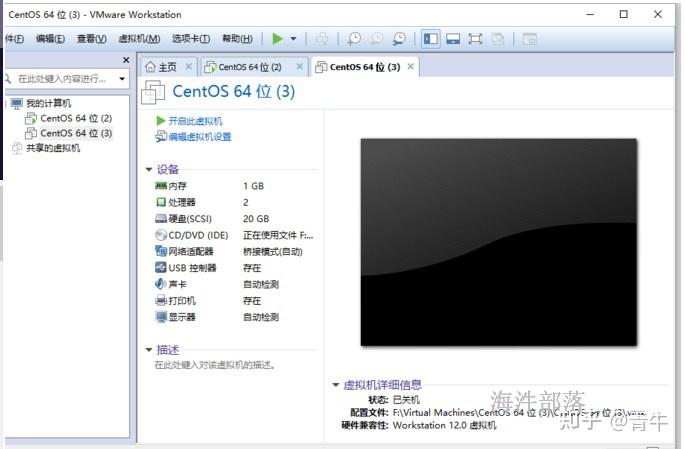Click the 打印机 printer device row
This screenshot has height=449, width=685.
(x=235, y=301)
